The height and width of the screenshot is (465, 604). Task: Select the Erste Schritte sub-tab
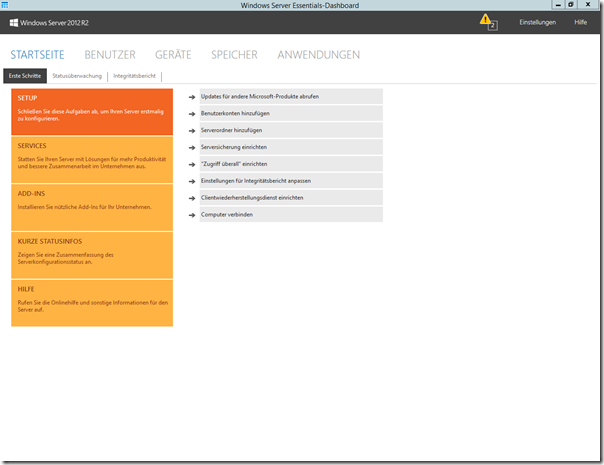point(25,76)
